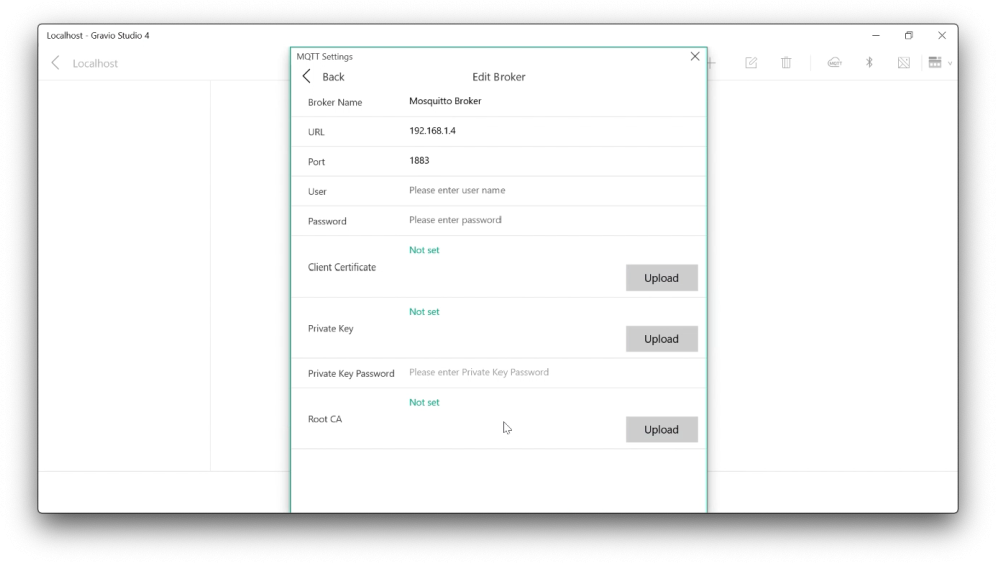Focus the Private Key Password field
Screen dimensions: 996x563
coord(553,372)
